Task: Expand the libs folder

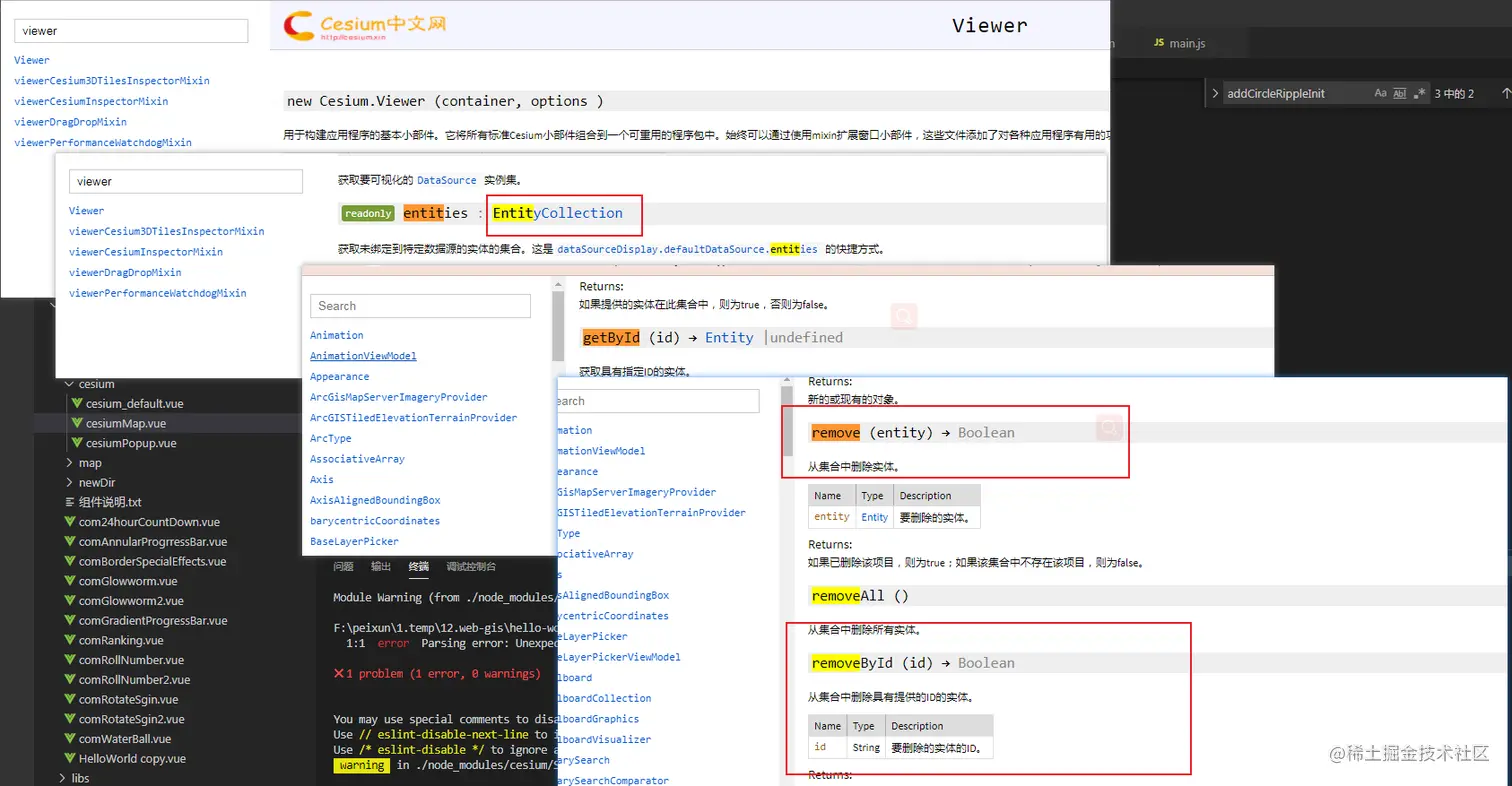Action: point(62,778)
